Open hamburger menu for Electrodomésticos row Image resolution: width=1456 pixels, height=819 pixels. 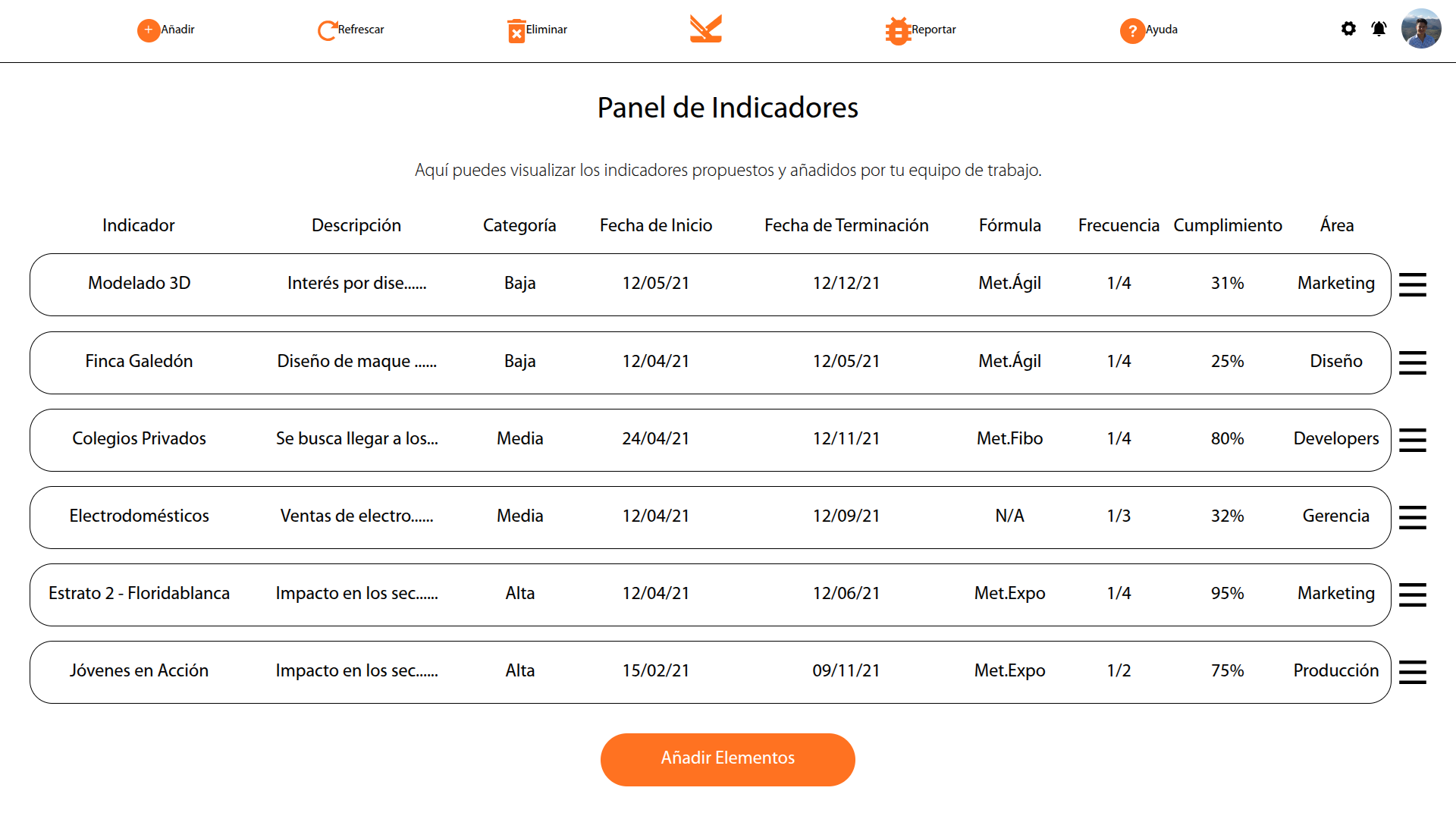pos(1412,517)
